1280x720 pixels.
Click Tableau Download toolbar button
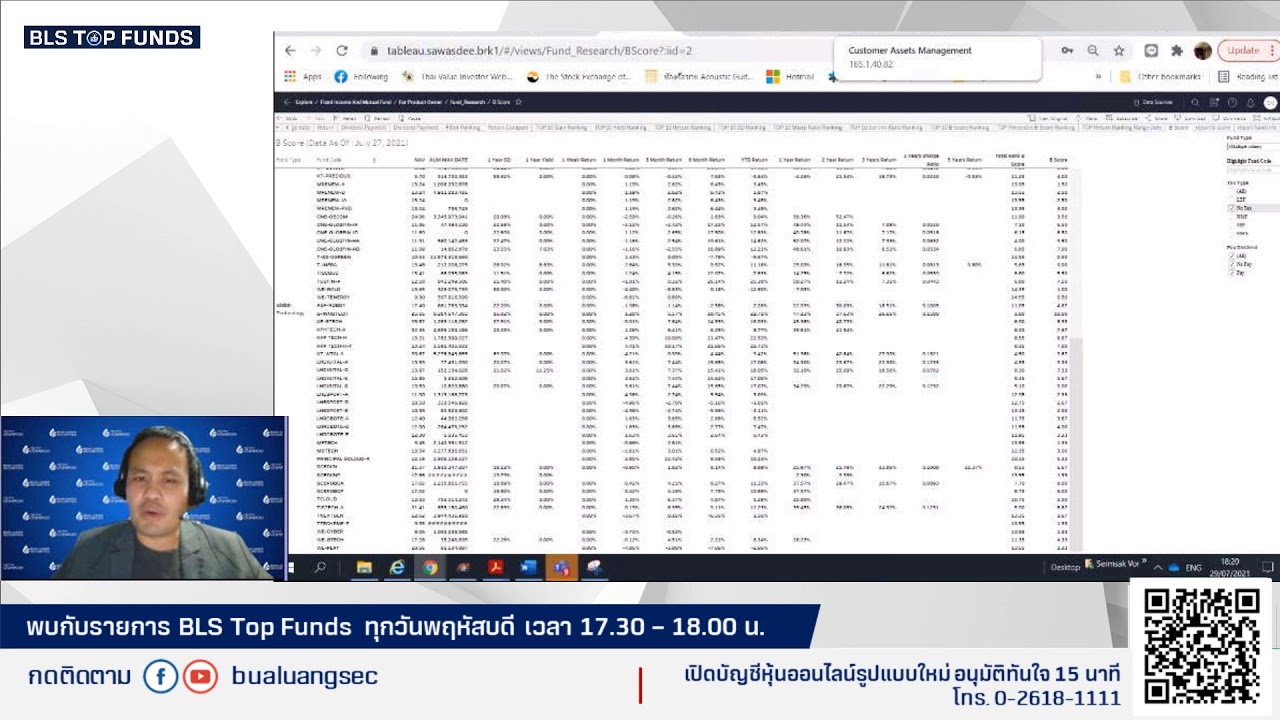1190,118
